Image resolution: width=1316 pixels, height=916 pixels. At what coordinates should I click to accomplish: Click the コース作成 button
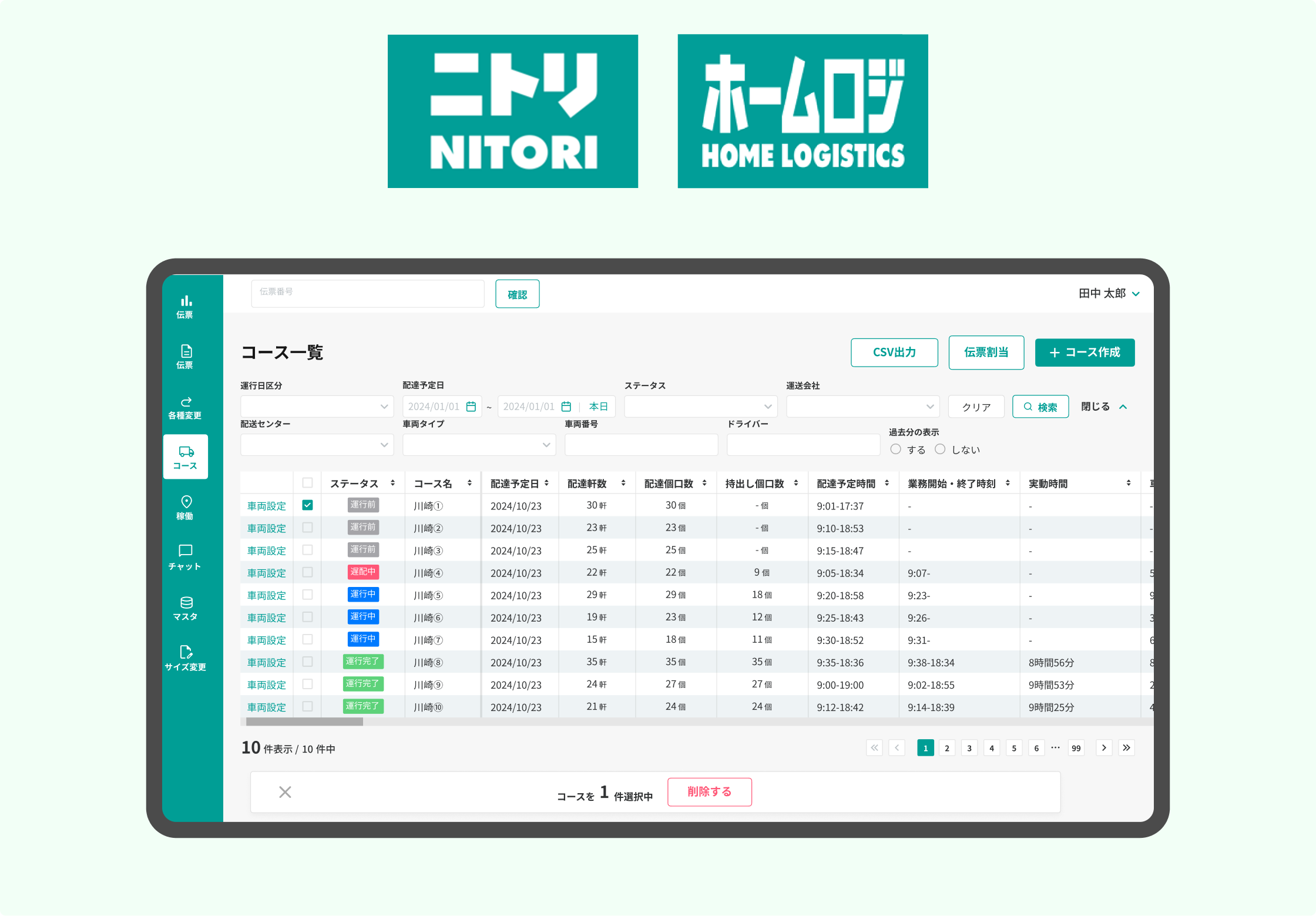pyautogui.click(x=1085, y=353)
